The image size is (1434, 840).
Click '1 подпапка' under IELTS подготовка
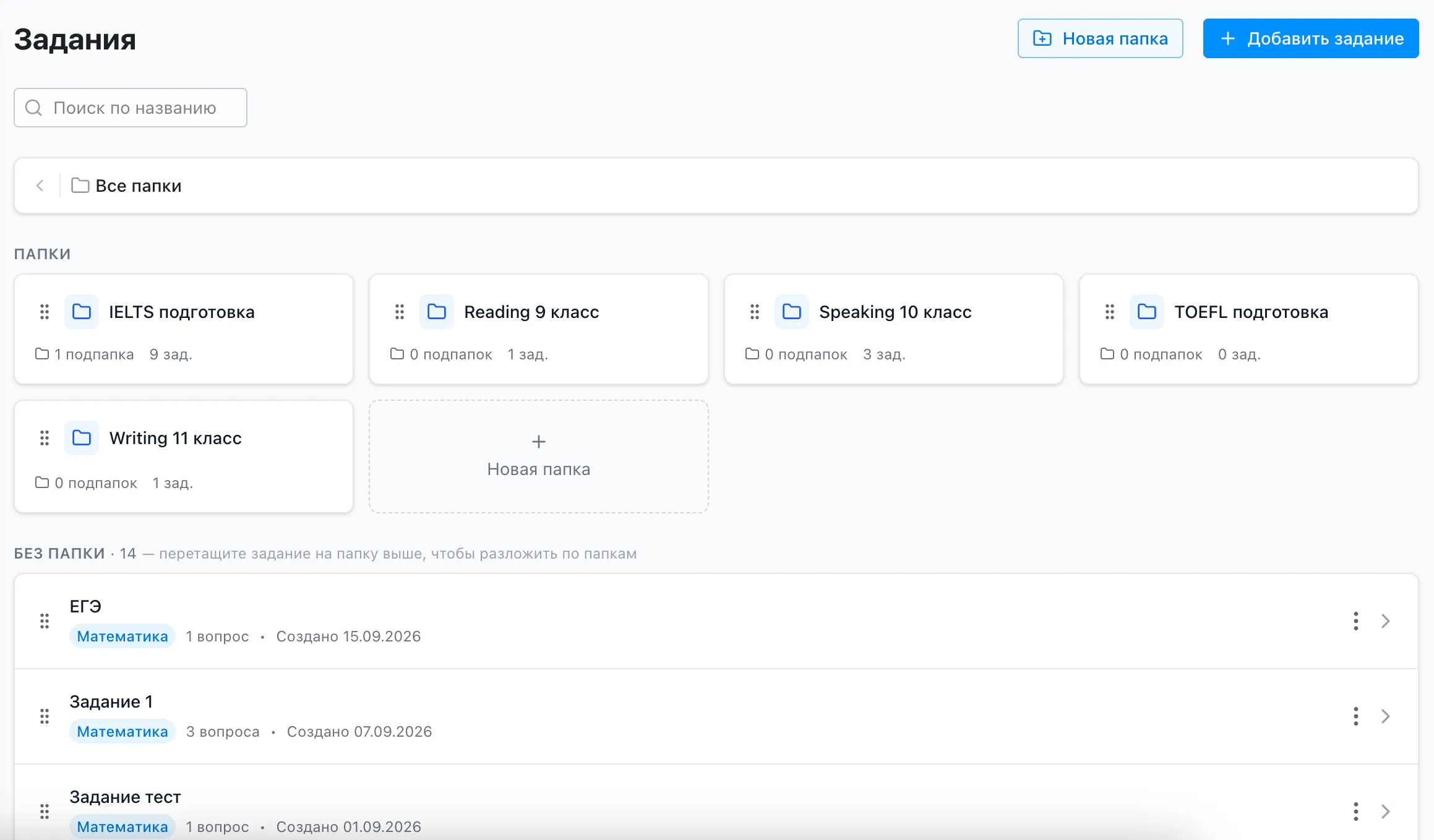tap(94, 354)
